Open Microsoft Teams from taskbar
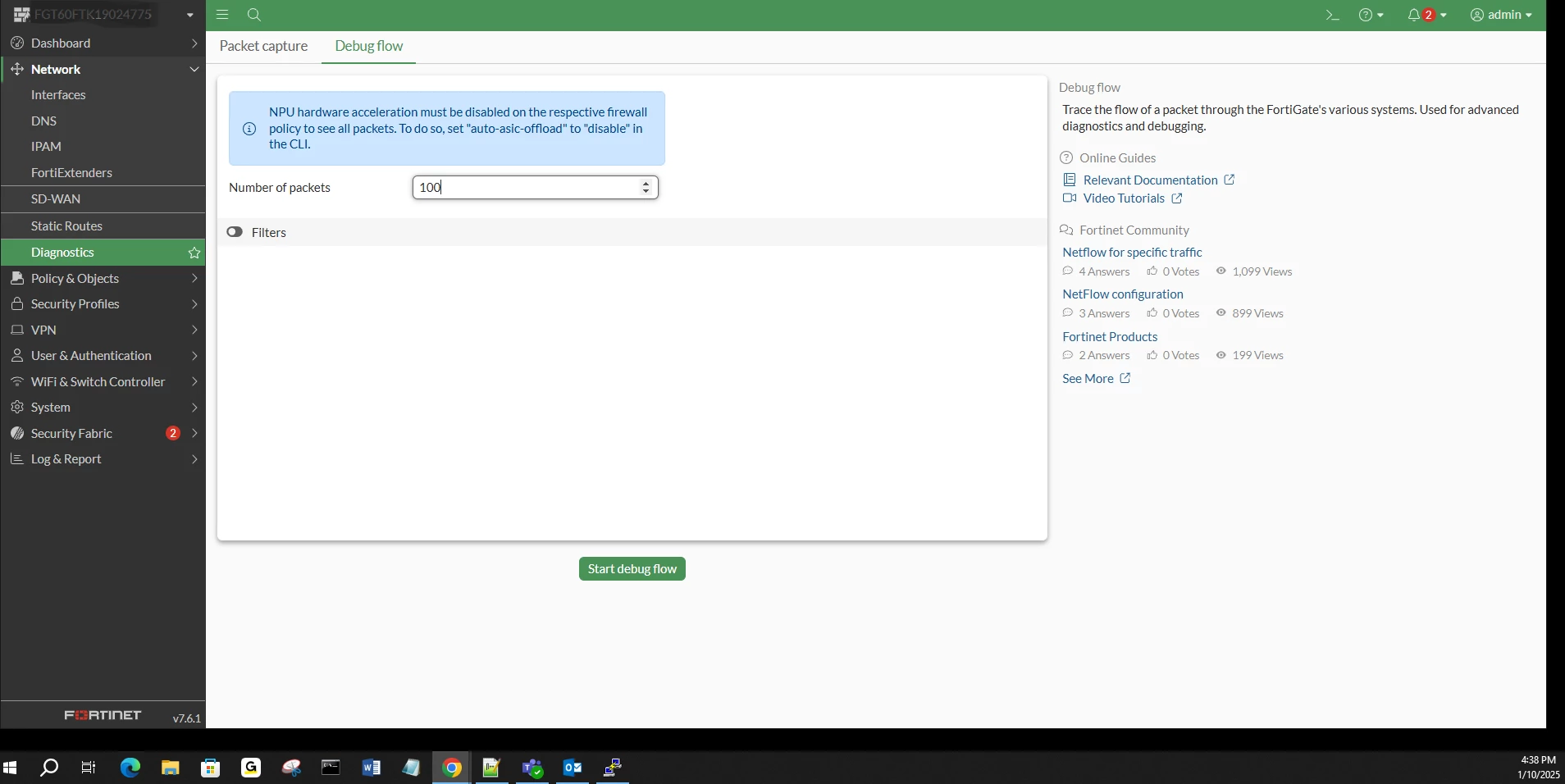 point(532,768)
